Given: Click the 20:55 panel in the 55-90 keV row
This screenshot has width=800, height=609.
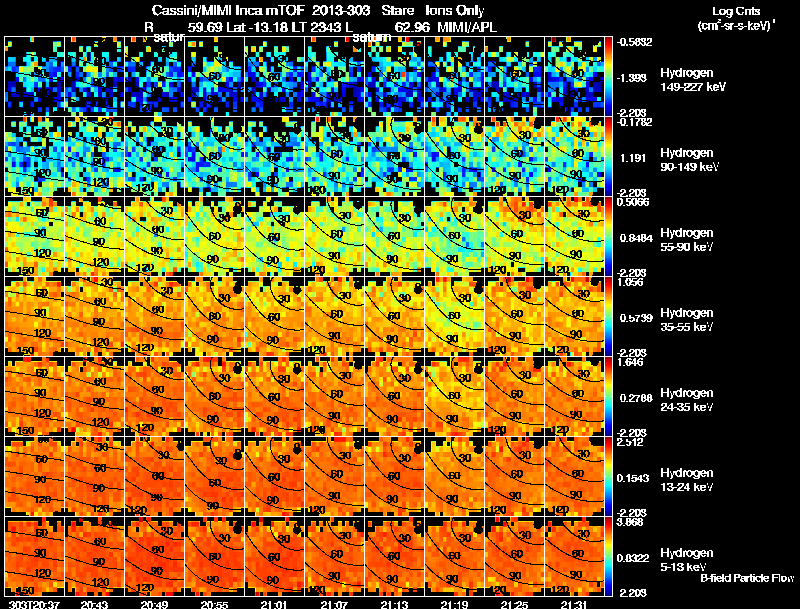Looking at the screenshot, I should (x=214, y=237).
